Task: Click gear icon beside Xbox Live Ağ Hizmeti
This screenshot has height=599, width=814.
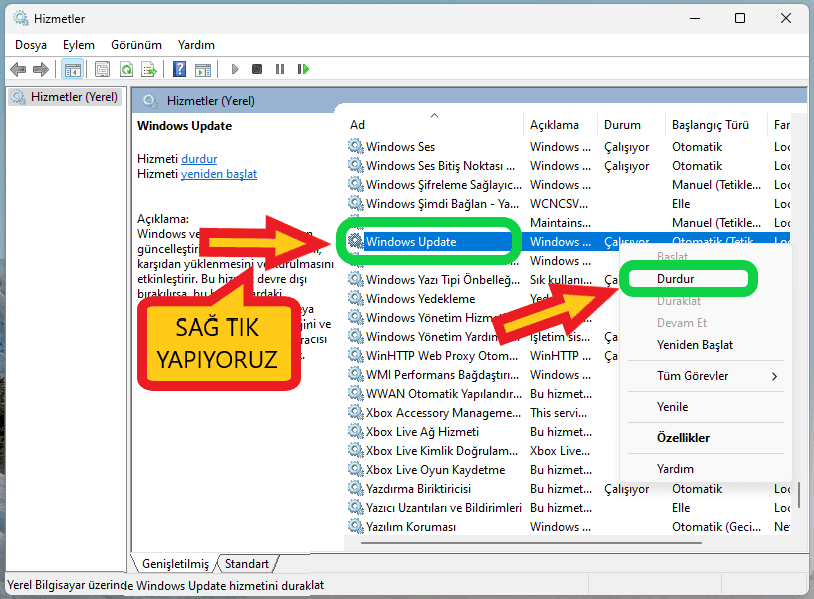Action: tap(356, 431)
